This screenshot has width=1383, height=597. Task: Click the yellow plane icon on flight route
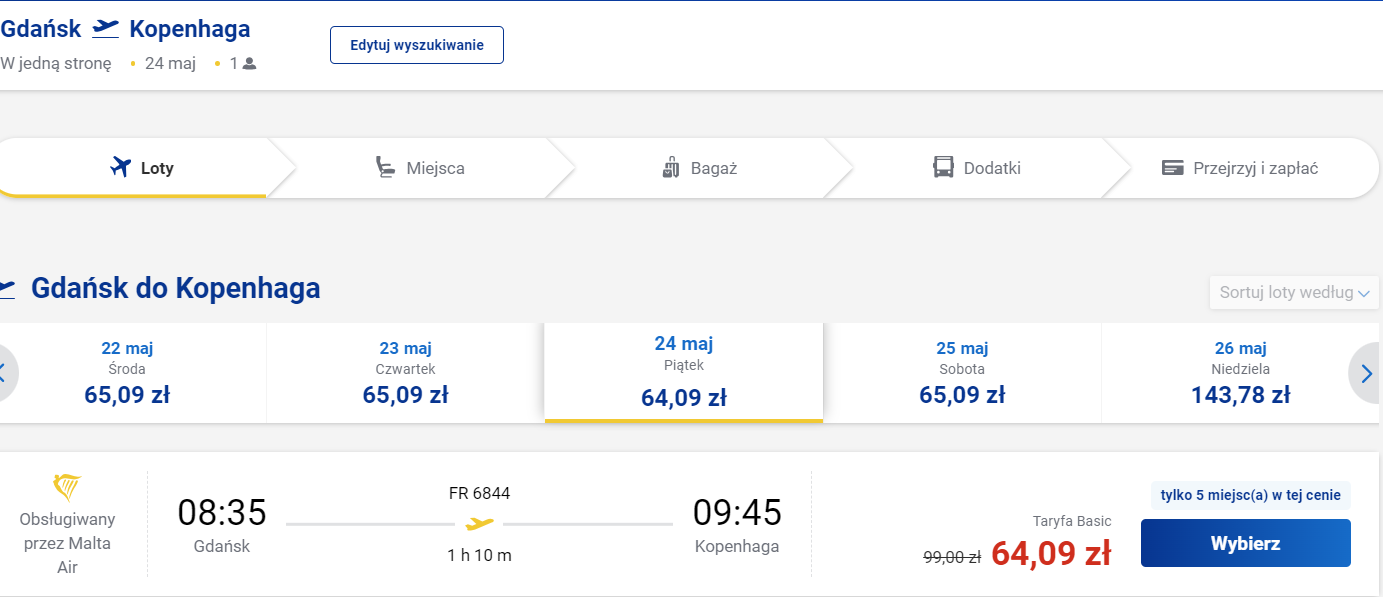click(x=480, y=524)
